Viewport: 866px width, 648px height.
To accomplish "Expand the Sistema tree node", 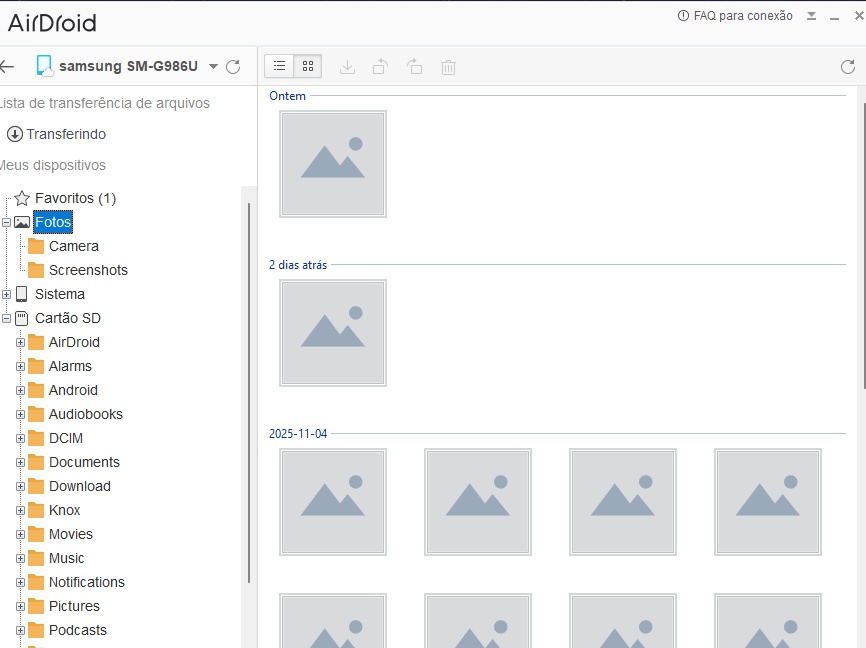I will (x=7, y=294).
